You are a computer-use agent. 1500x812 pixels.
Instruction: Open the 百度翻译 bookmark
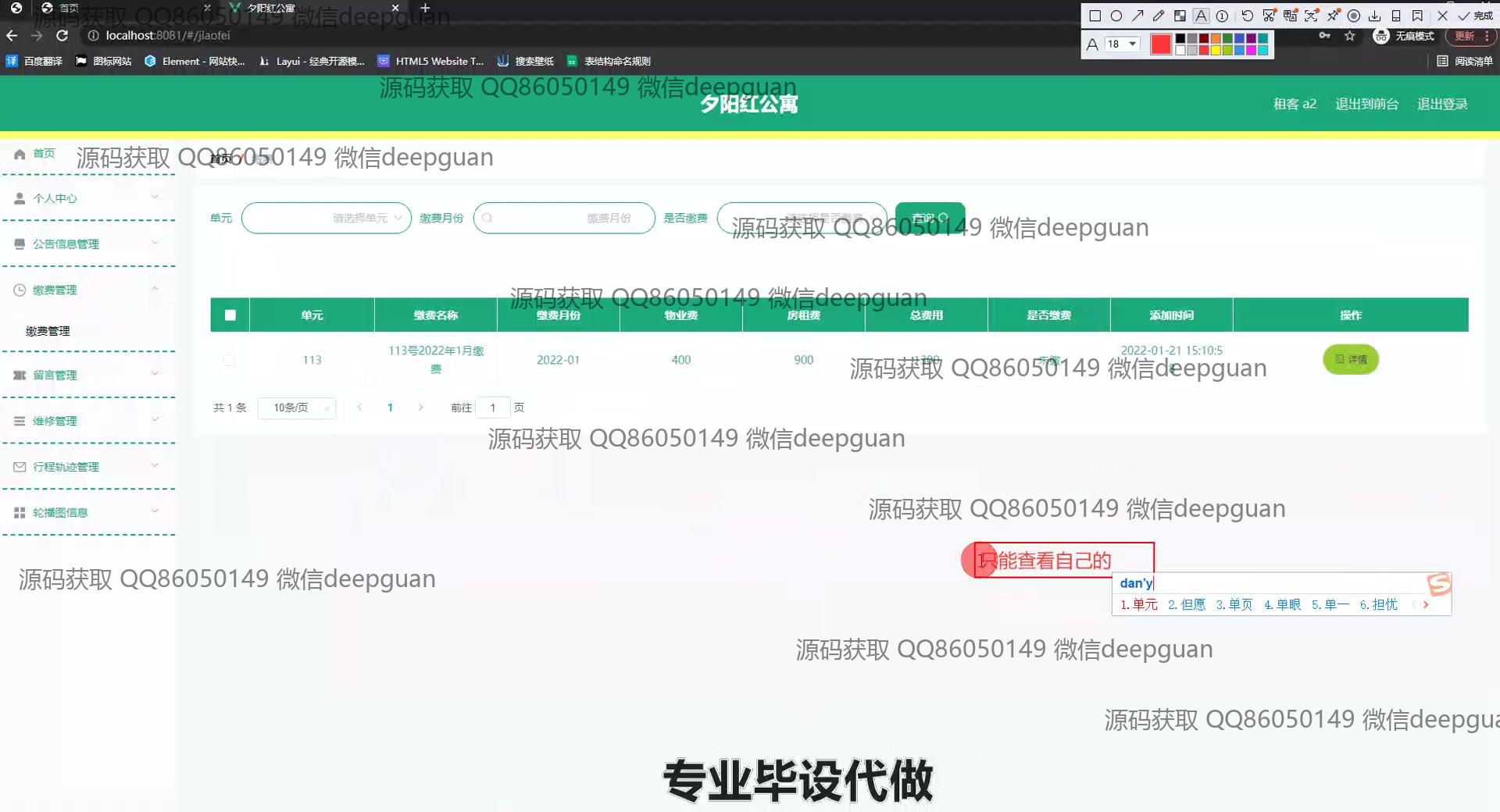pyautogui.click(x=34, y=61)
